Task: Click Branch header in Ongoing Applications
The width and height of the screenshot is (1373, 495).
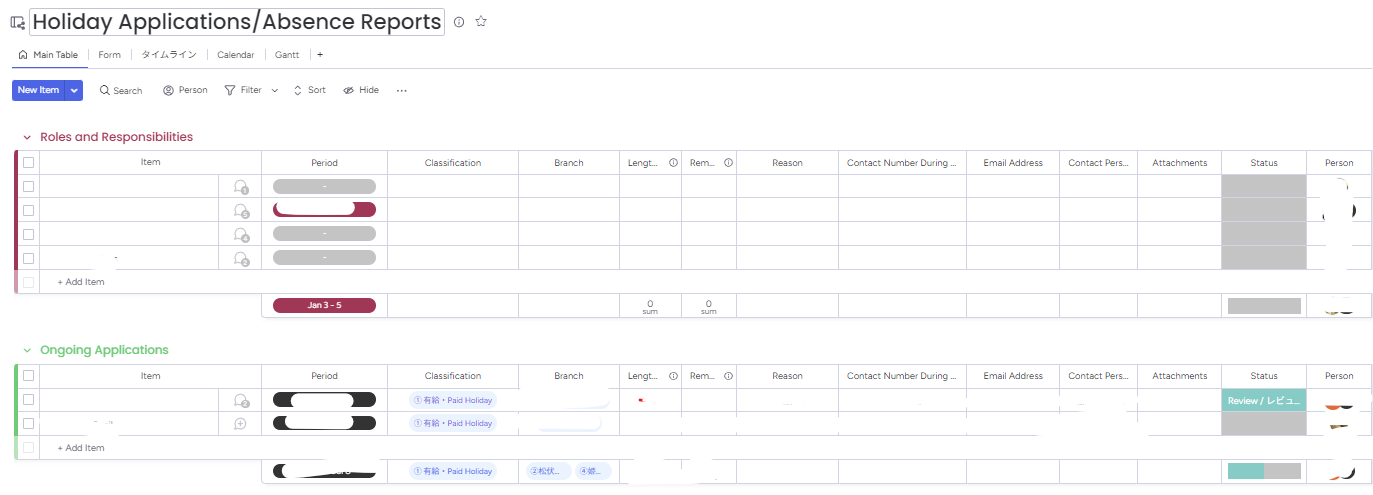Action: [569, 376]
